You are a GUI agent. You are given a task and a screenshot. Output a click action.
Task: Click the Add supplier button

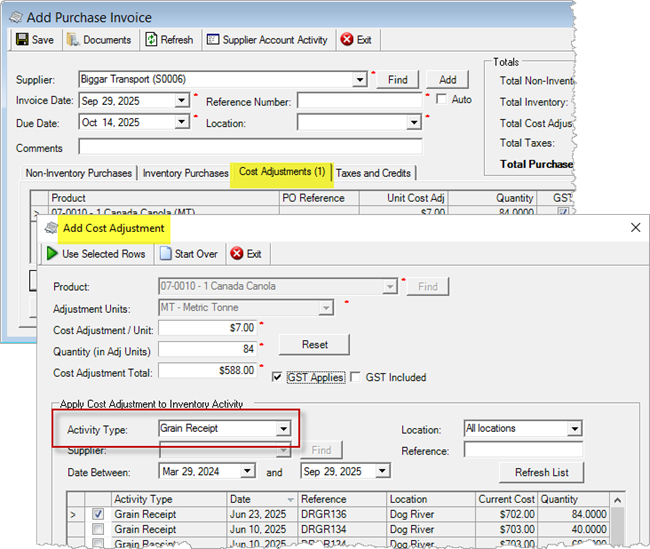pos(448,80)
